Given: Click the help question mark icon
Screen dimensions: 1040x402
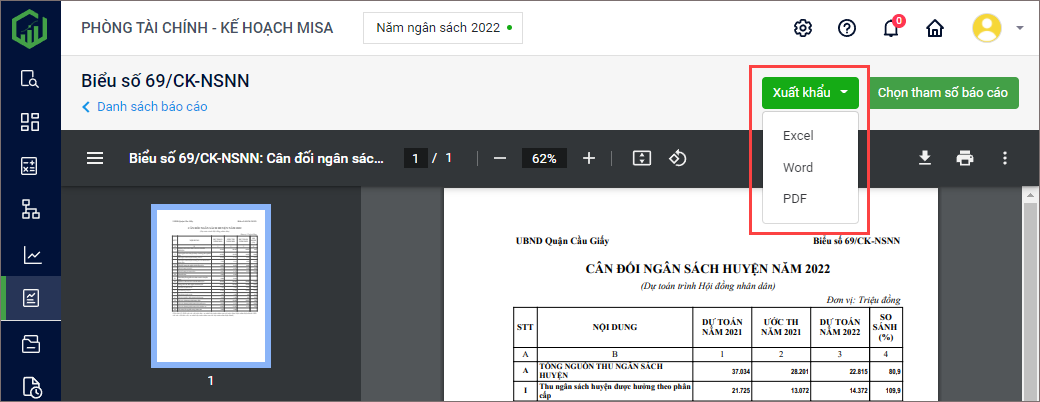Looking at the screenshot, I should pos(847,28).
